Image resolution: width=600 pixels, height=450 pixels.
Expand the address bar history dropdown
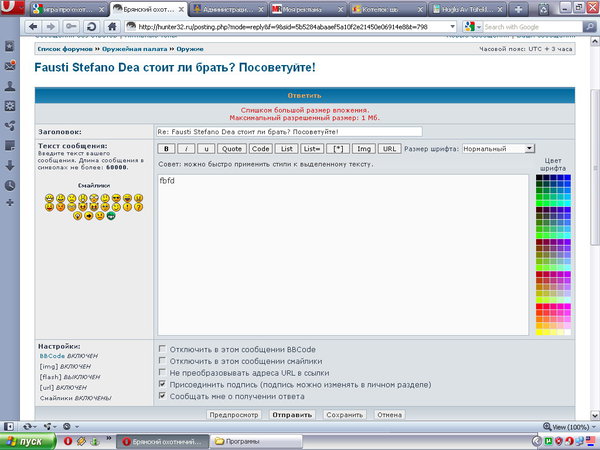452,27
